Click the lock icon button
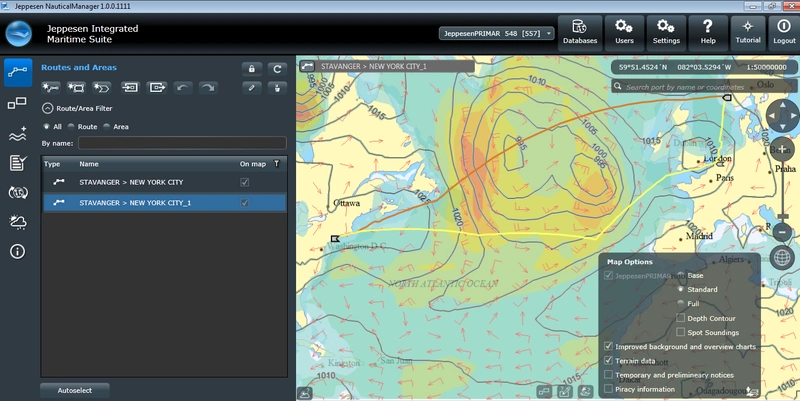The image size is (800, 401). (252, 68)
